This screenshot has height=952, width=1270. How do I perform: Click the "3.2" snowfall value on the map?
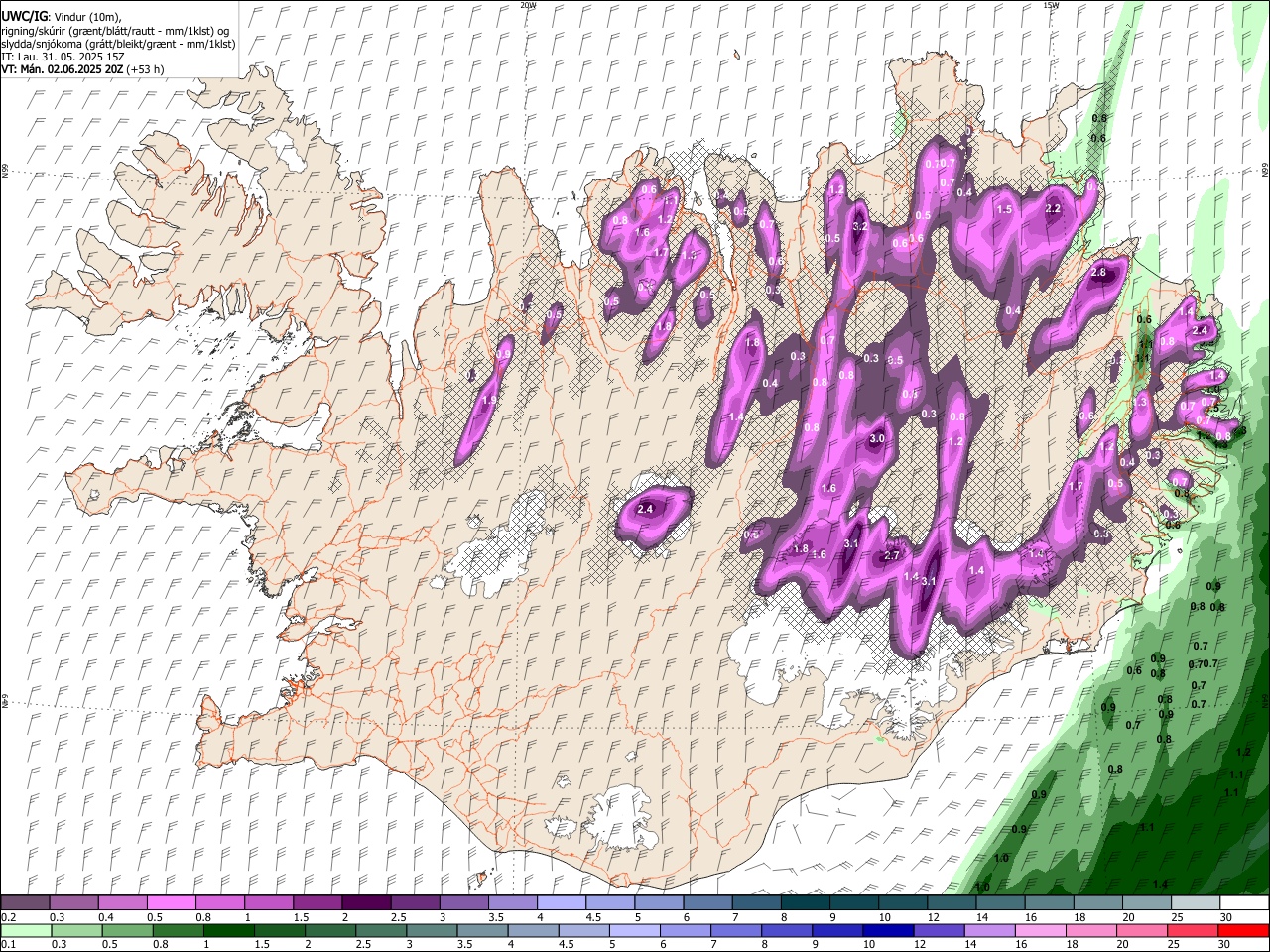(x=860, y=226)
